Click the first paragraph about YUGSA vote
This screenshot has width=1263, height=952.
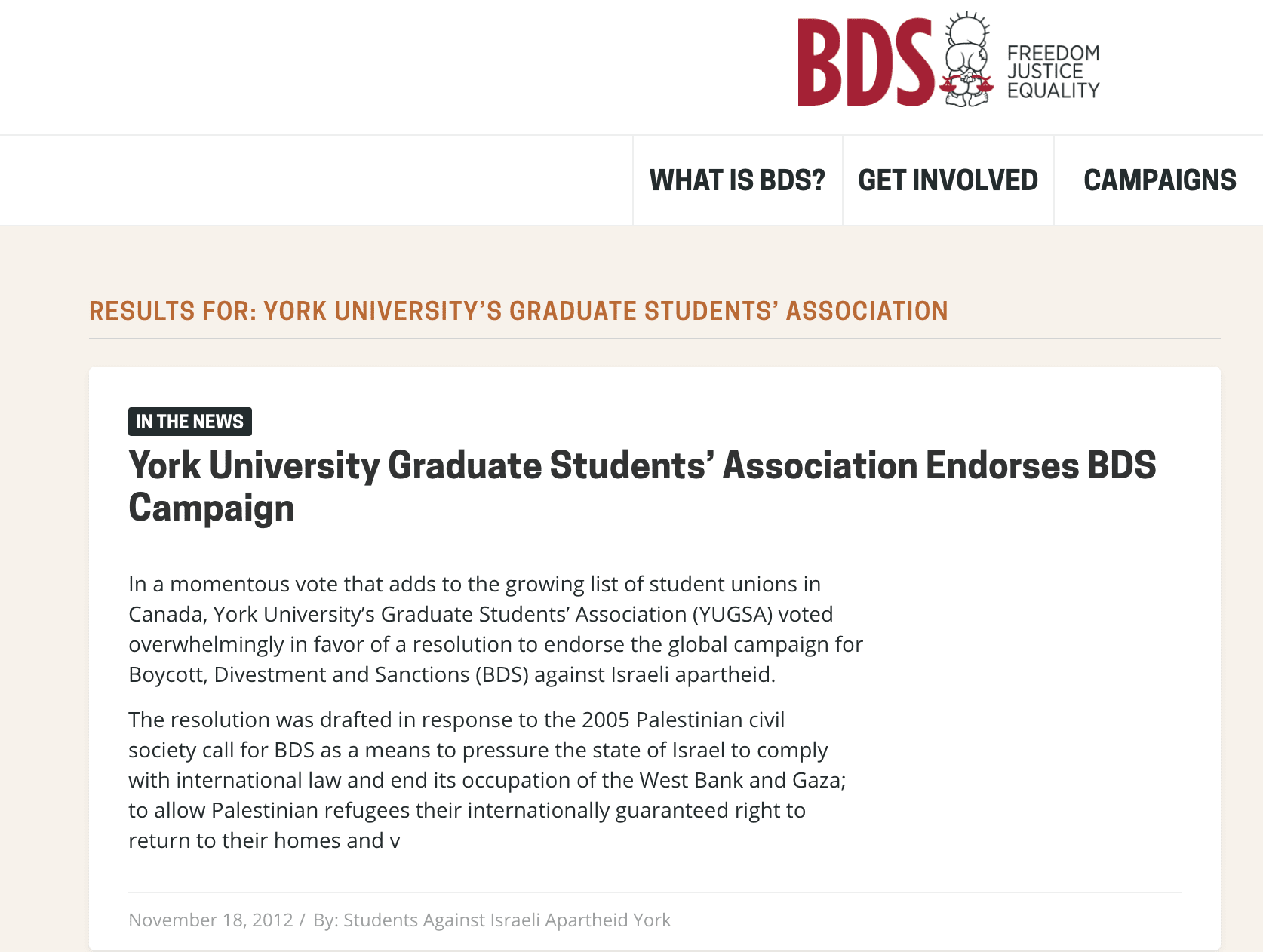[496, 629]
